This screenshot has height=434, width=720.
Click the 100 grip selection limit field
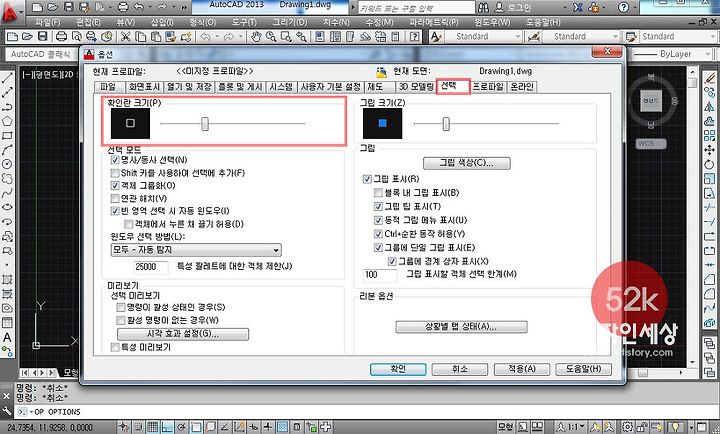(x=380, y=275)
